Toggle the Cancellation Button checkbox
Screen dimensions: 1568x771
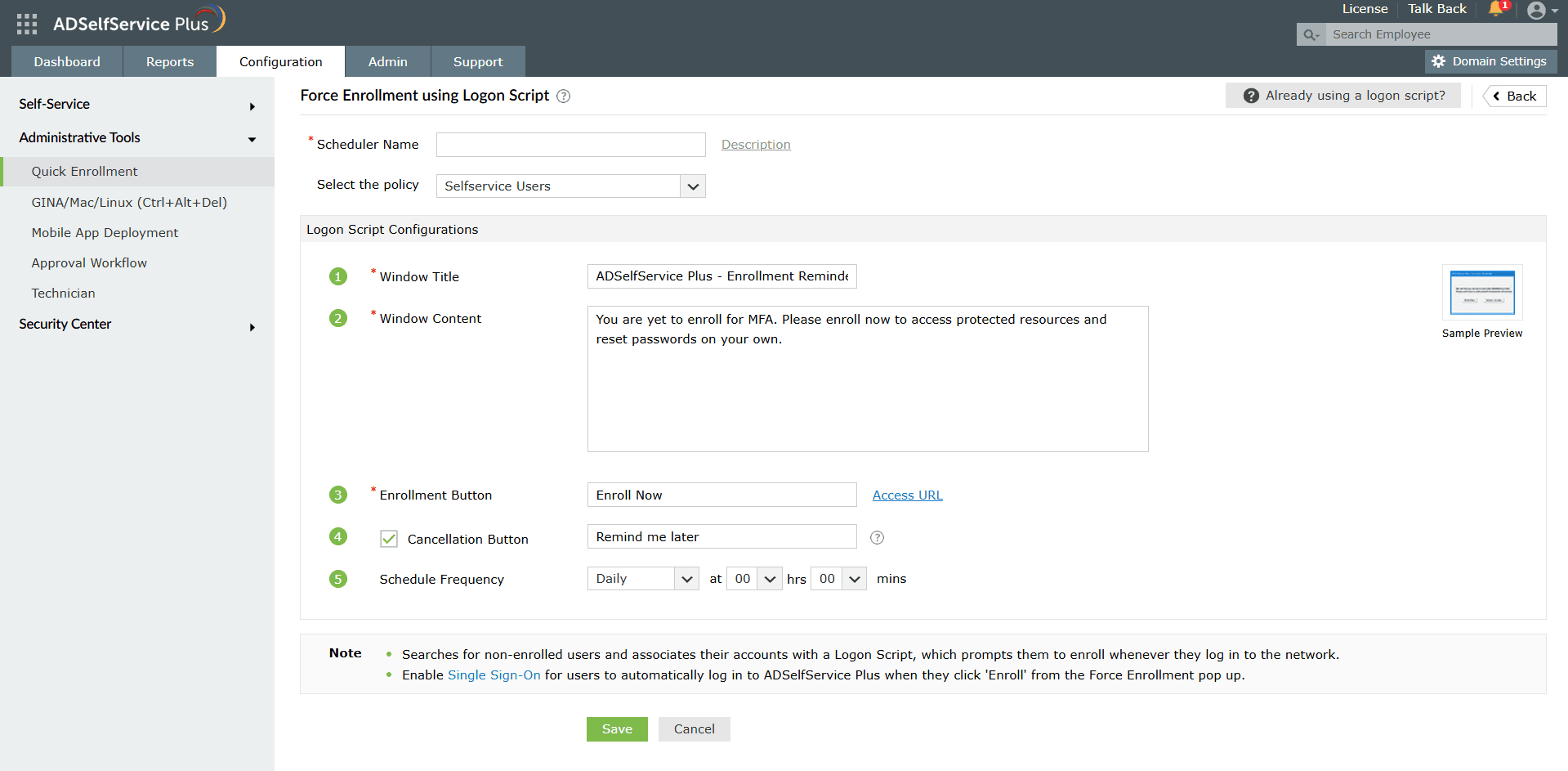389,539
